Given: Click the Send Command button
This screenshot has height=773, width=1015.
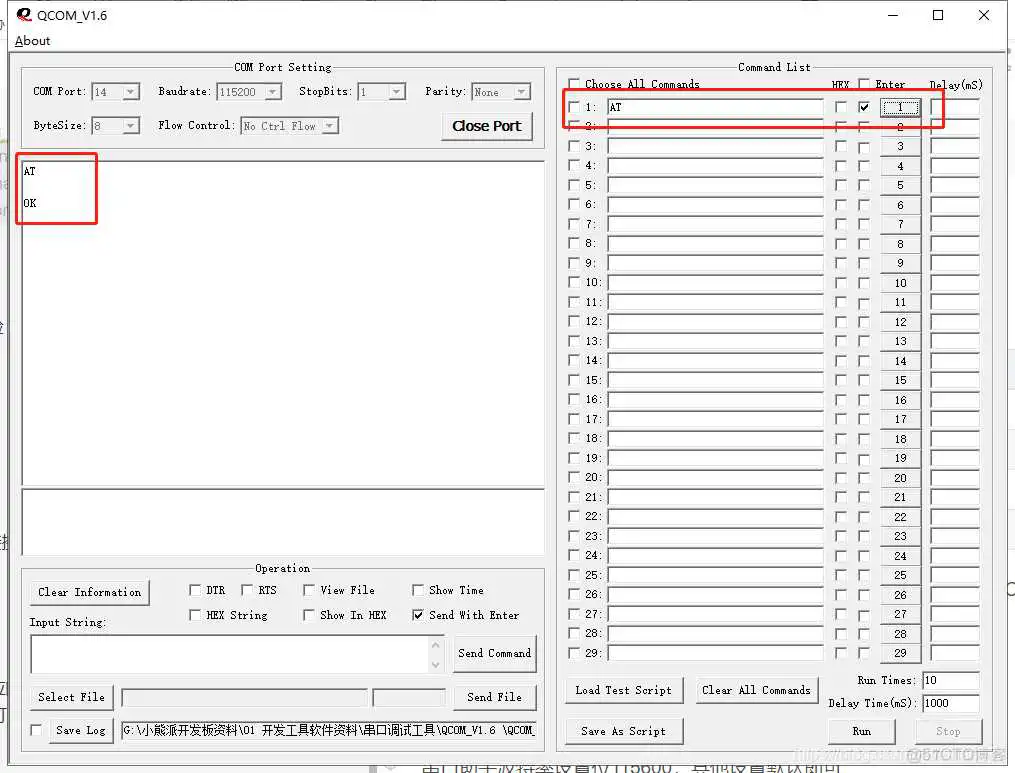Looking at the screenshot, I should click(x=494, y=653).
